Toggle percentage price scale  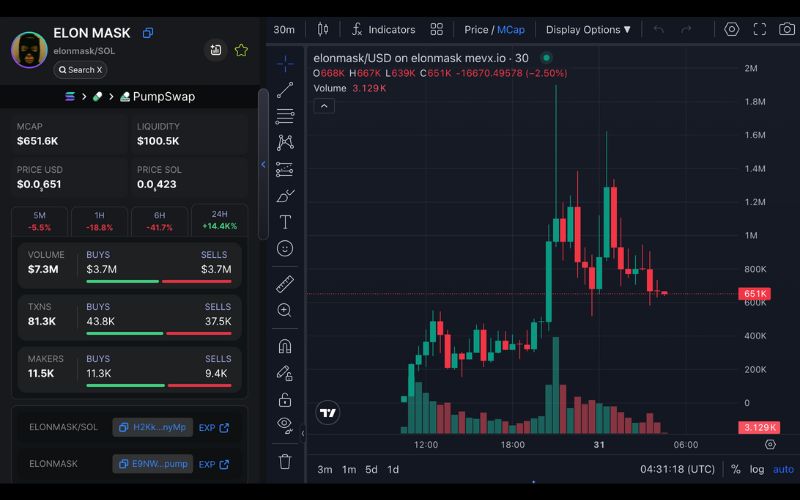pos(735,469)
